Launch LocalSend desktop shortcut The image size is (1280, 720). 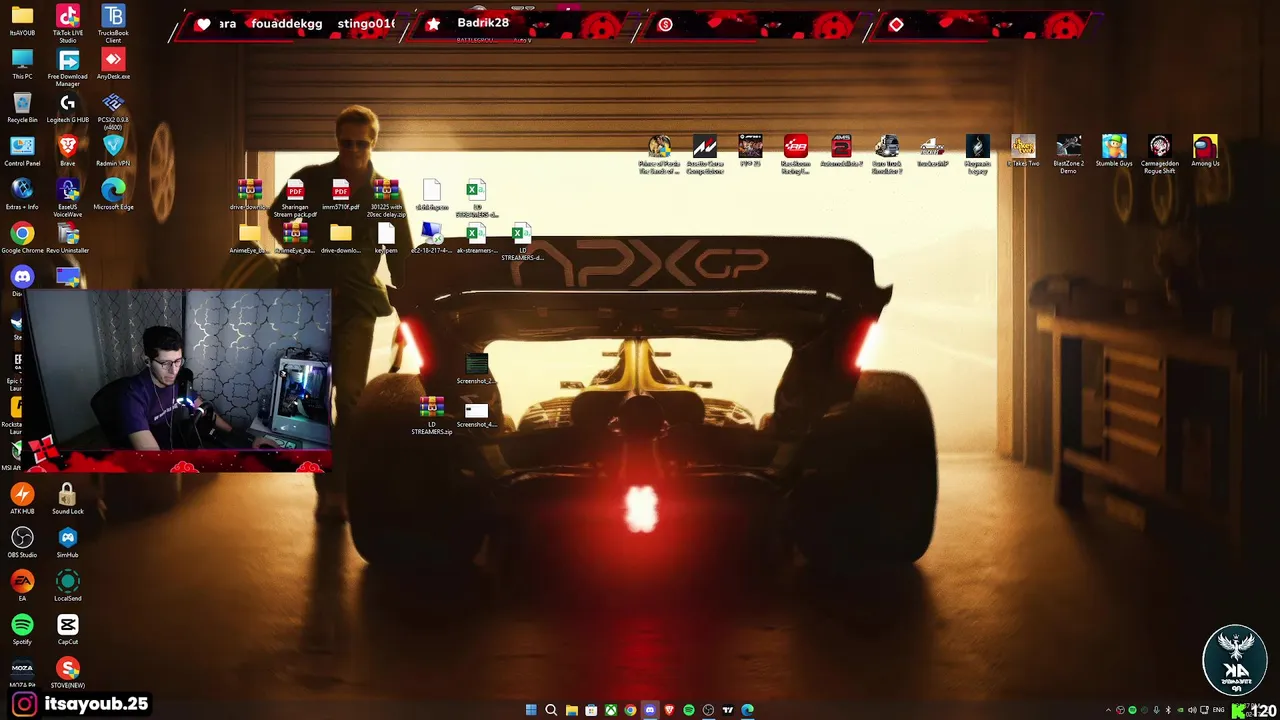(67, 585)
